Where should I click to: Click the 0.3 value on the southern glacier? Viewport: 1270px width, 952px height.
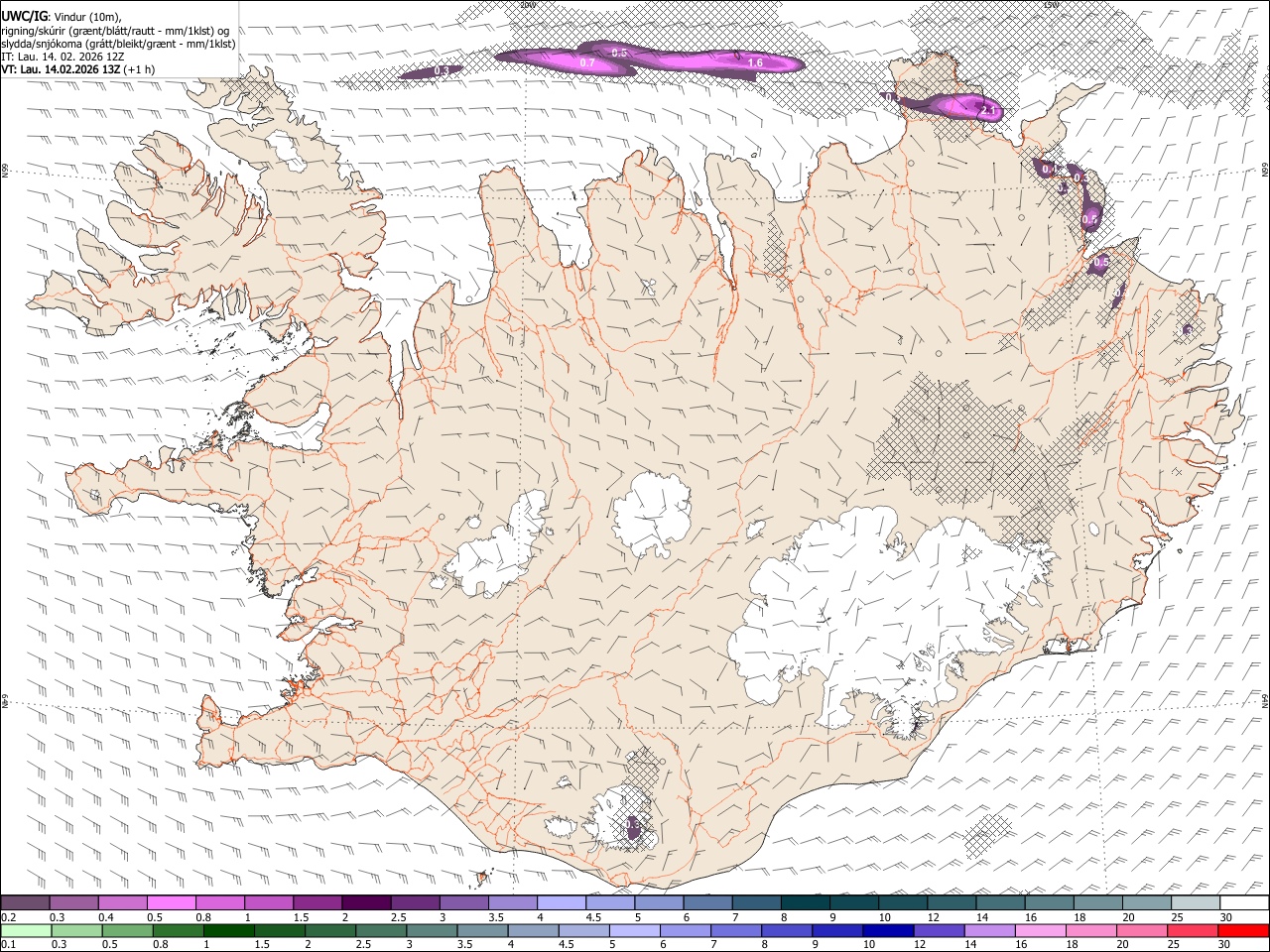point(633,824)
